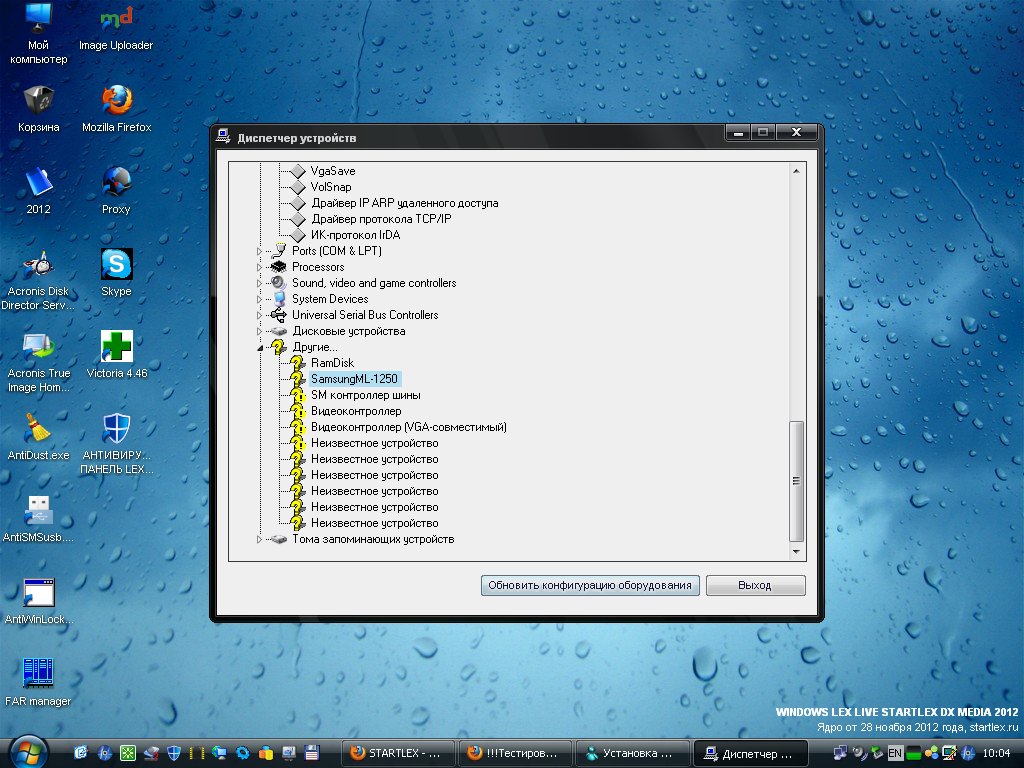Open the Skype desktop icon
Image resolution: width=1024 pixels, height=768 pixels.
click(x=117, y=265)
